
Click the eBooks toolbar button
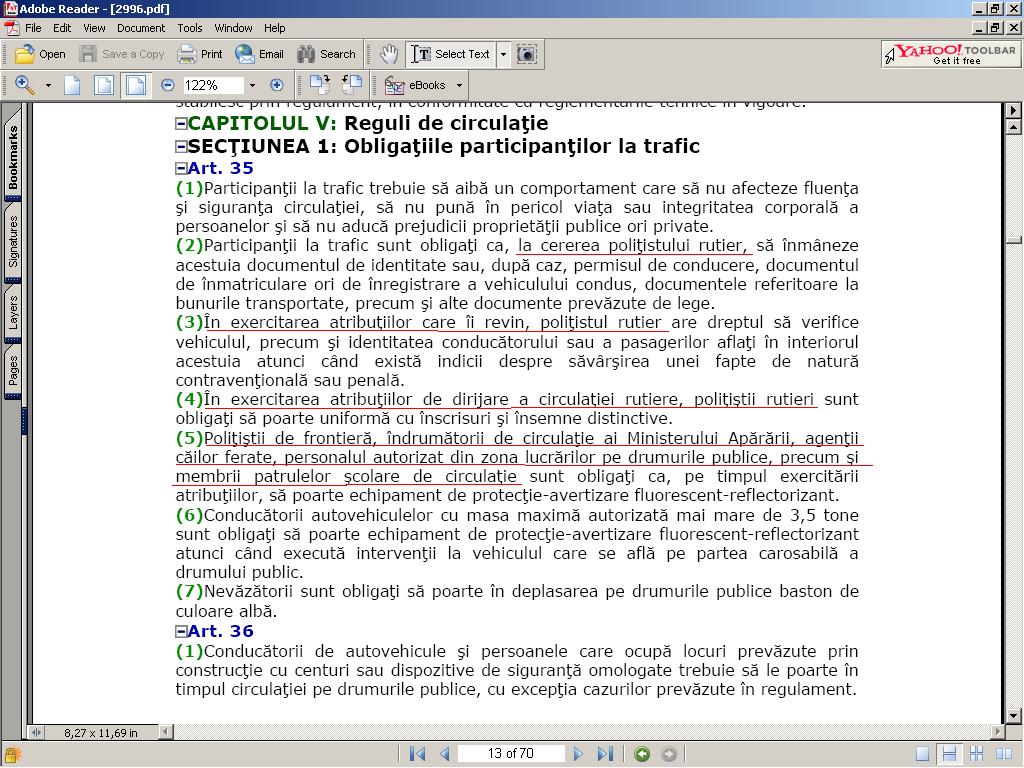415,85
